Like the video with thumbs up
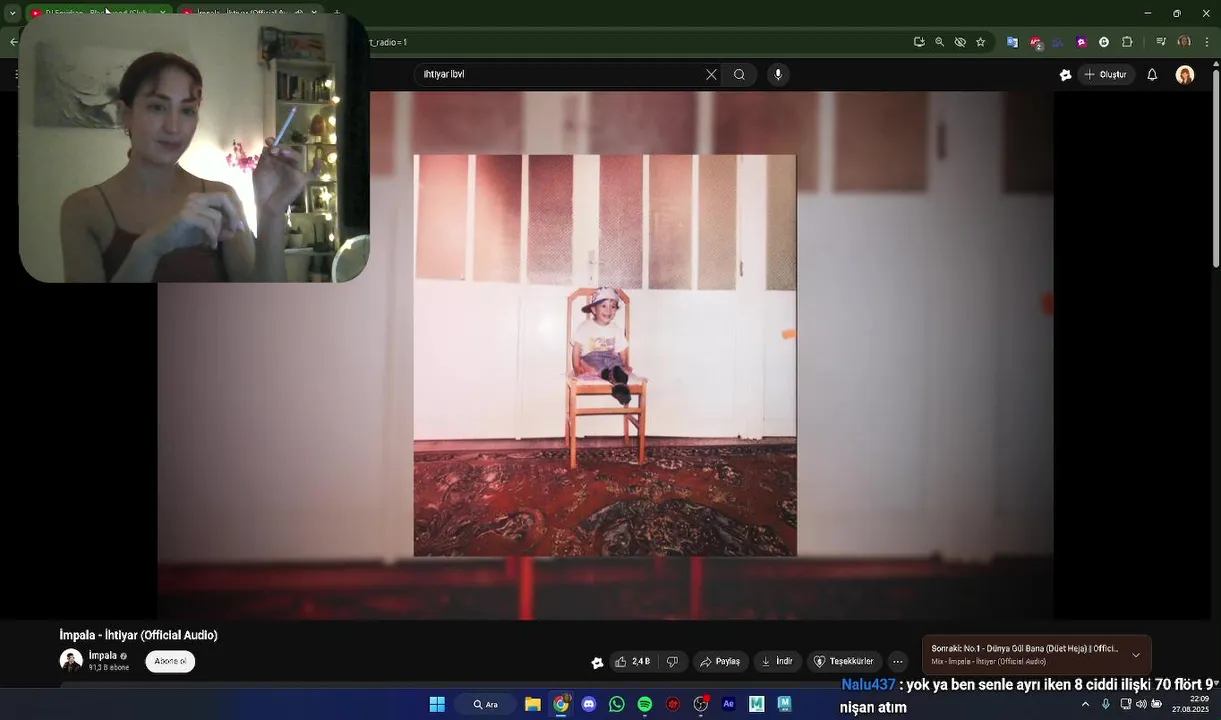Image resolution: width=1221 pixels, height=720 pixels. 621,662
